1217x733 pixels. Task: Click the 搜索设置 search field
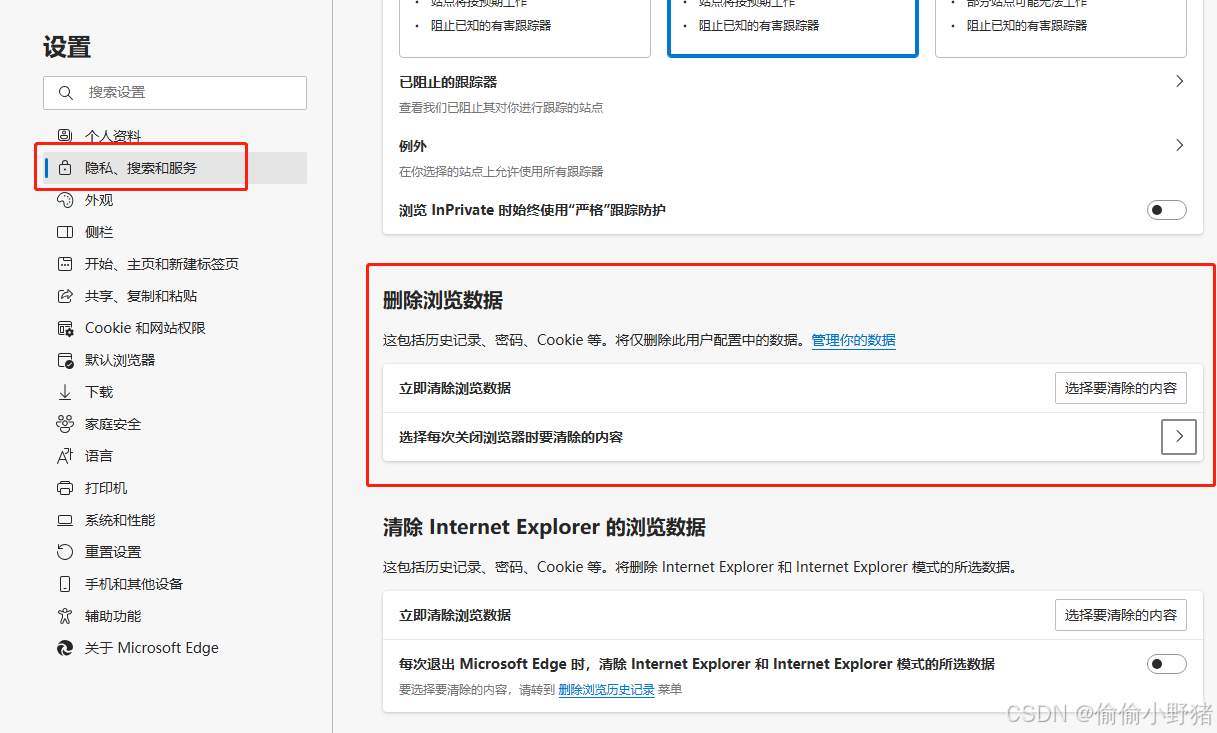click(x=175, y=92)
